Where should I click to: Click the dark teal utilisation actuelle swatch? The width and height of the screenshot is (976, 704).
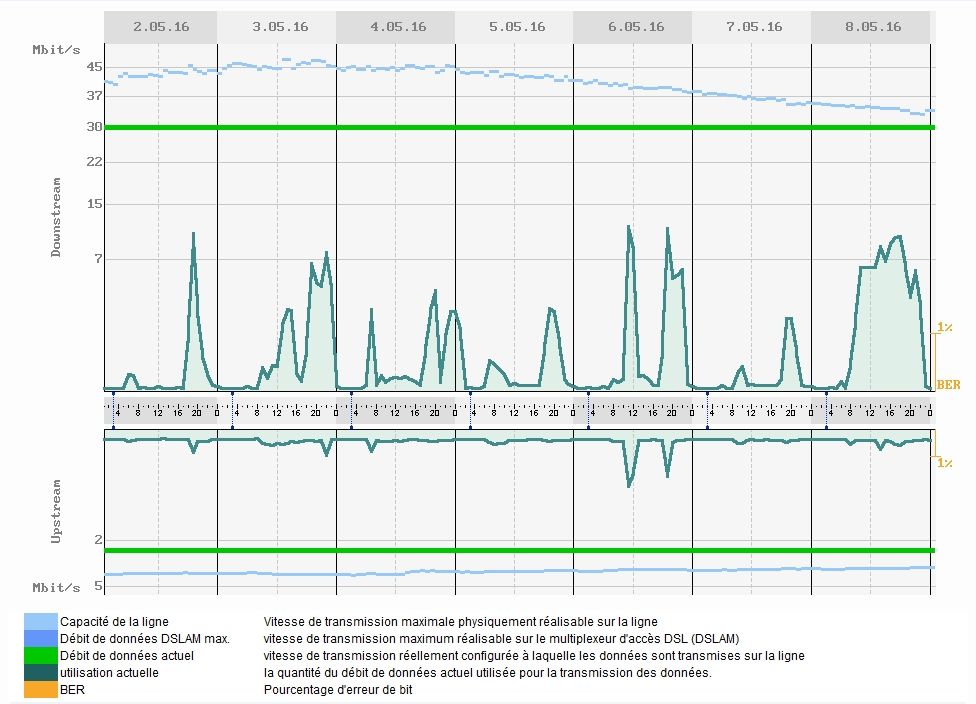pyautogui.click(x=41, y=673)
